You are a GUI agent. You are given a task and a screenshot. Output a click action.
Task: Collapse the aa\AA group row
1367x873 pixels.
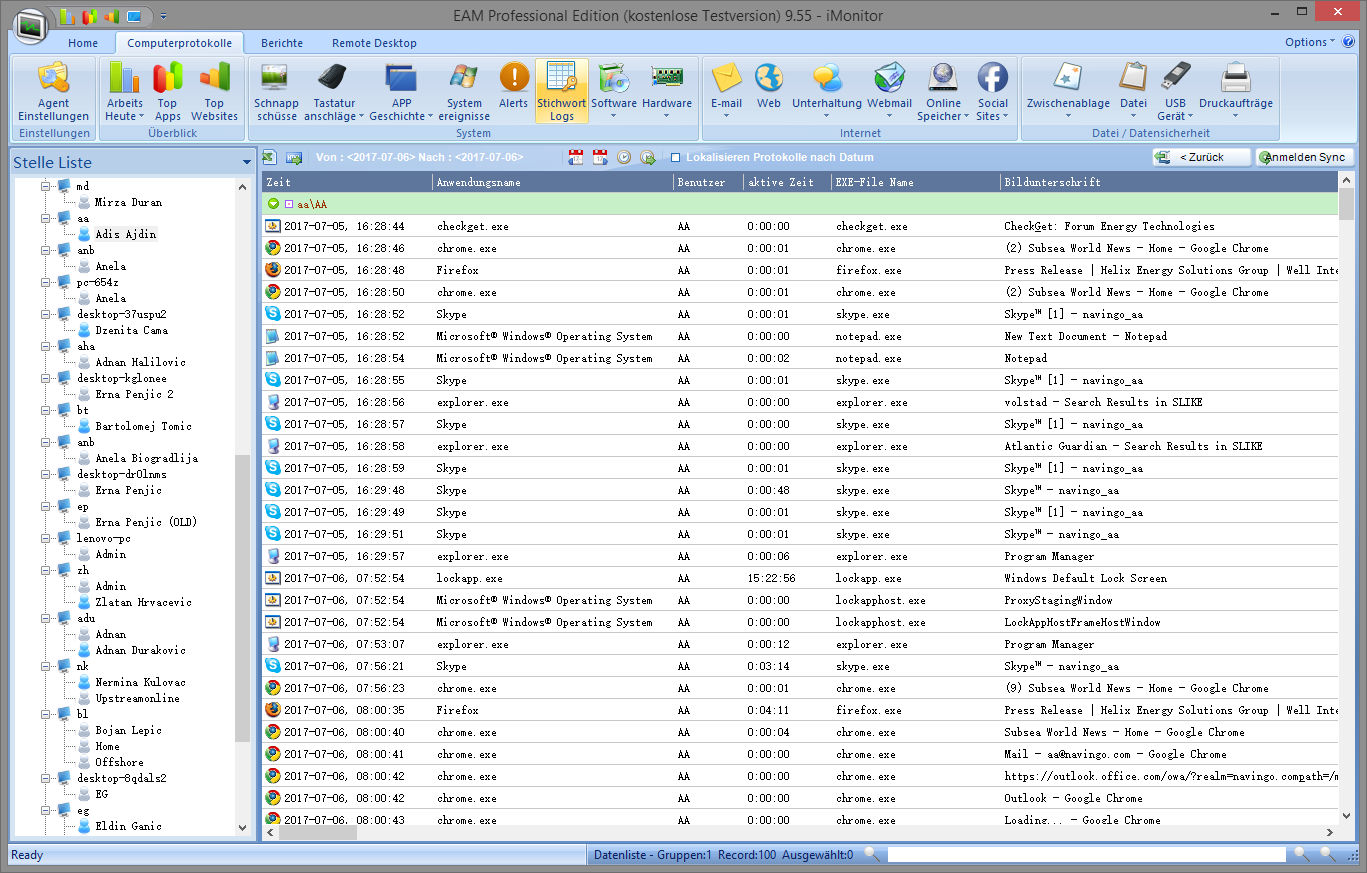click(273, 204)
